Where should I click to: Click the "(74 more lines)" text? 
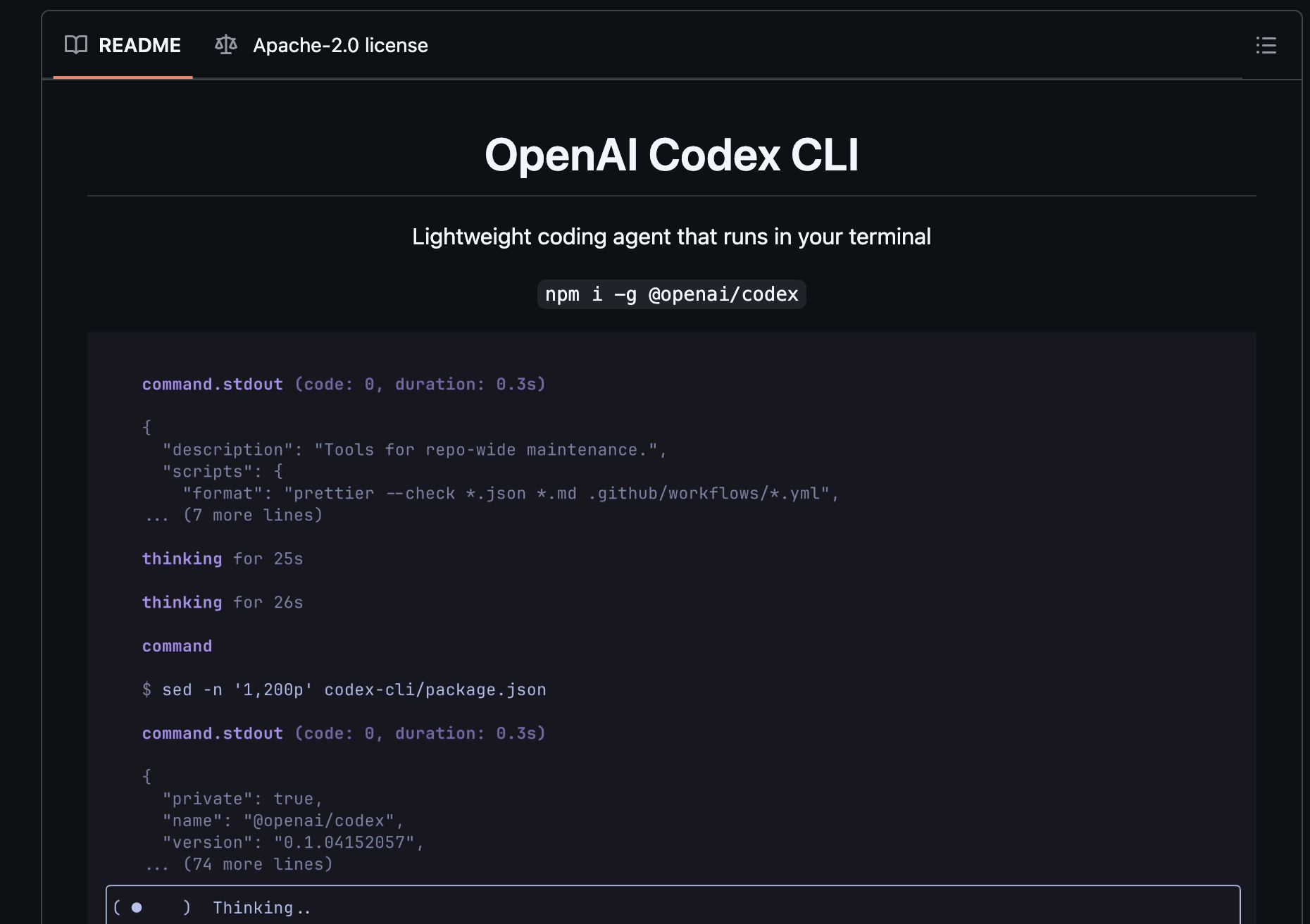(x=258, y=865)
